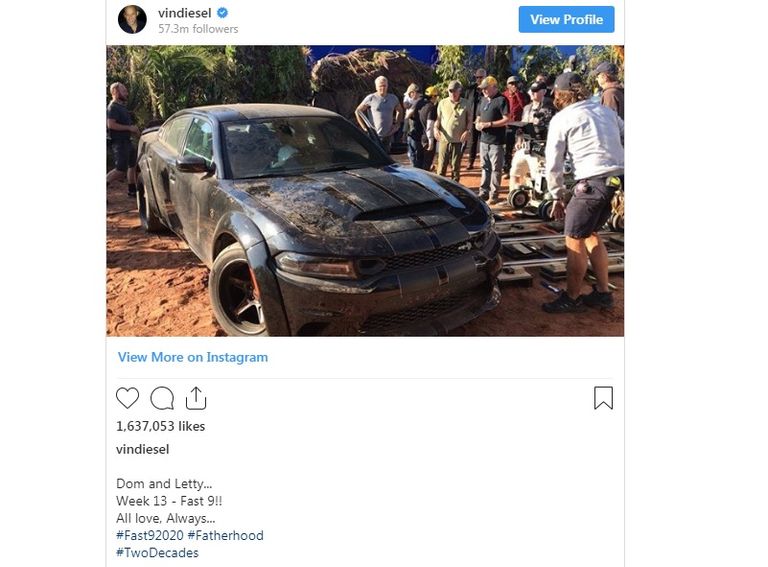Click the film crew area in photo

(490, 132)
